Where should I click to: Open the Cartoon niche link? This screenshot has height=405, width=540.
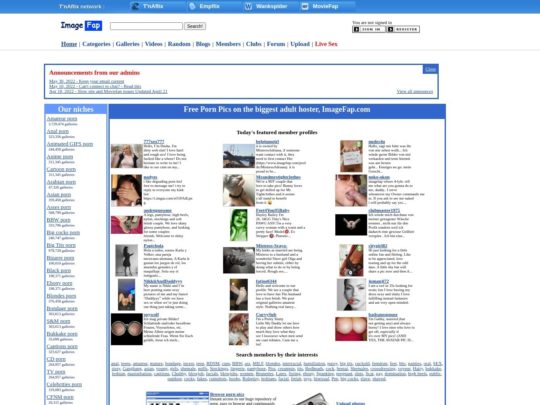click(61, 169)
